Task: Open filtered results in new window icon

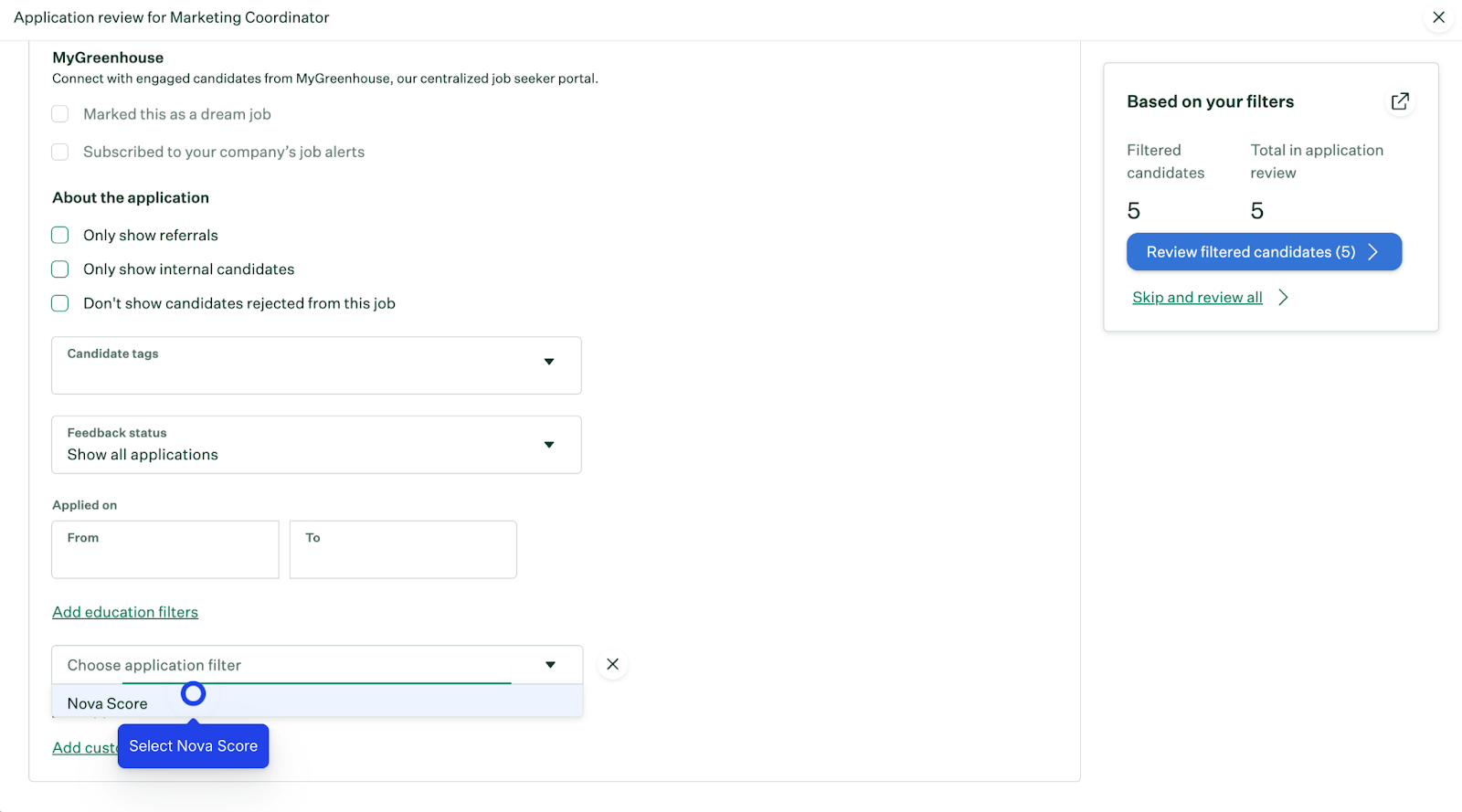Action: pos(1400,101)
